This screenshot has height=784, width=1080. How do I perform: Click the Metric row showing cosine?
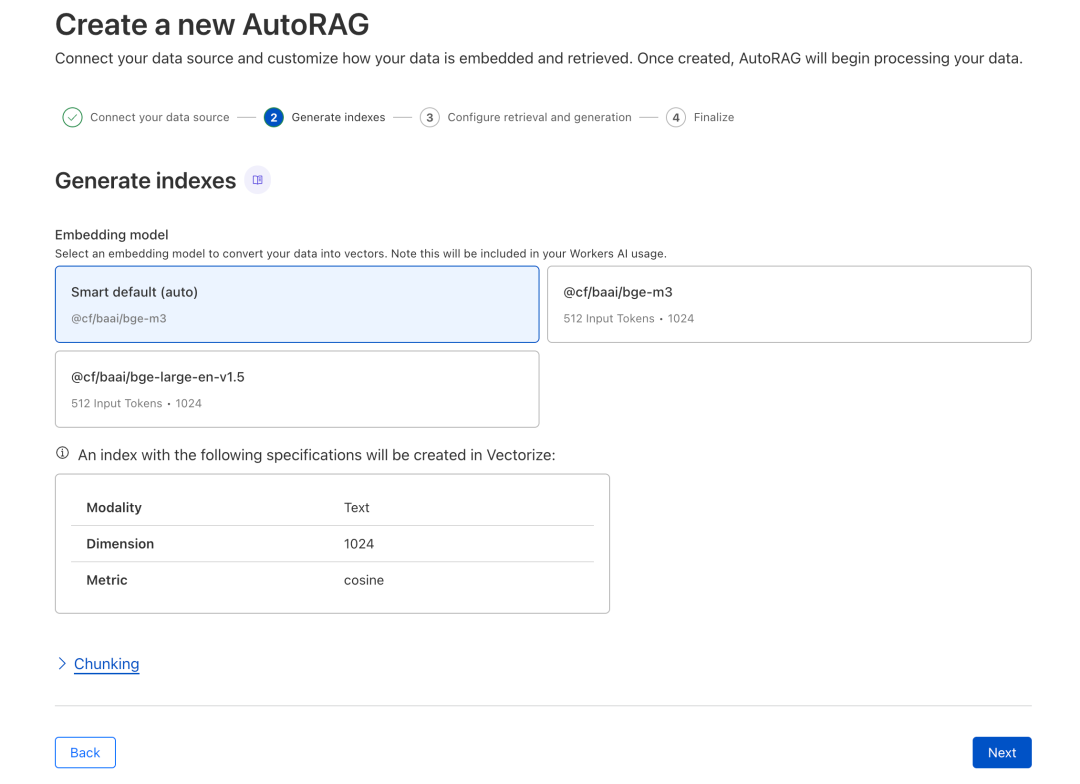[332, 580]
